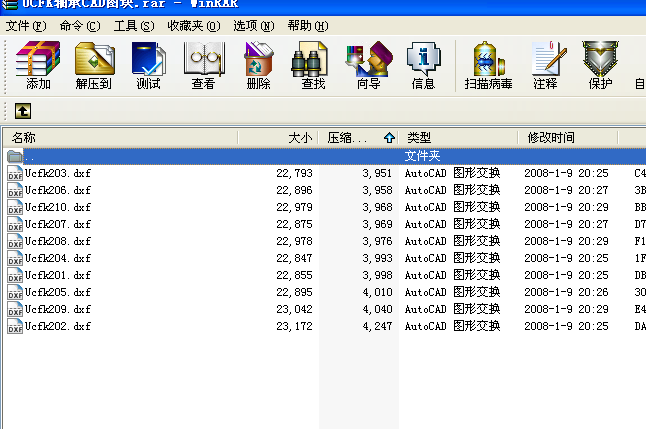Run the 测试 (Test) archive tool
Image resolution: width=646 pixels, height=429 pixels.
148,65
